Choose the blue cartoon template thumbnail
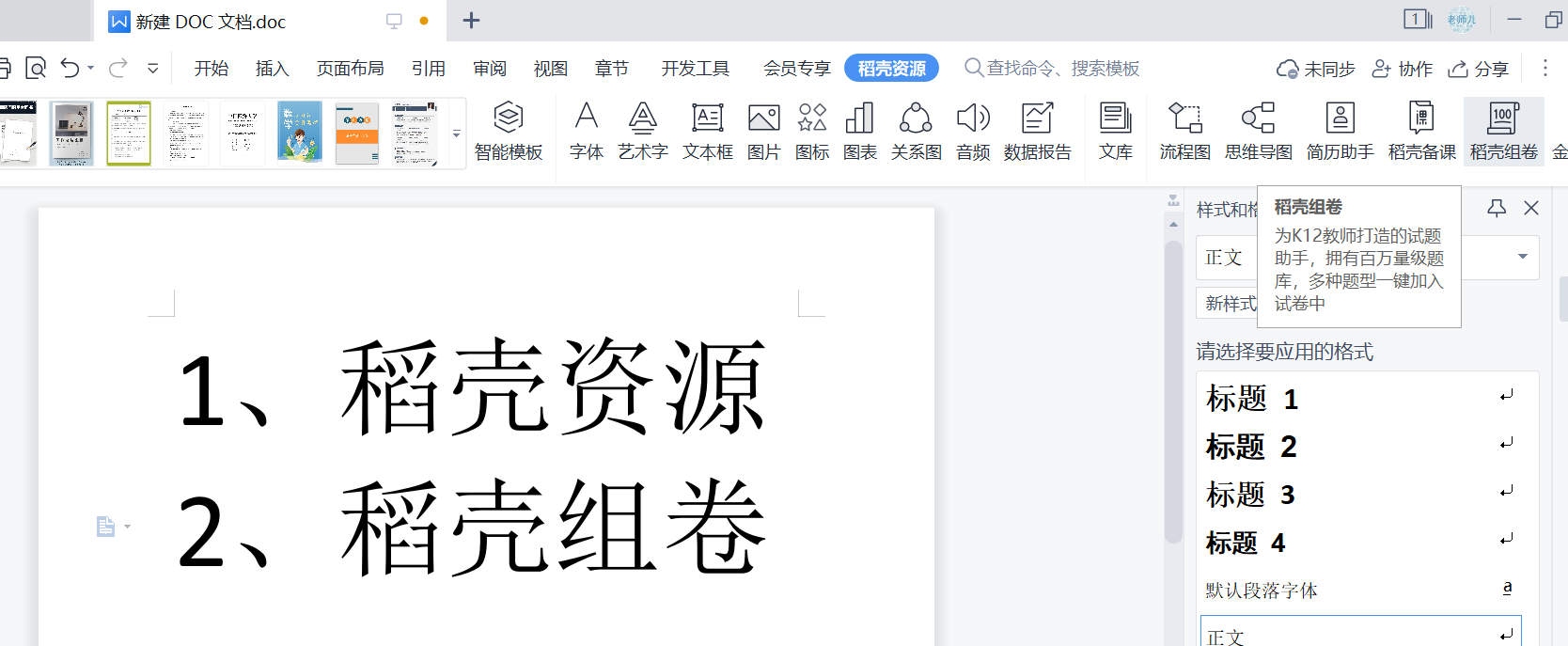The image size is (1568, 646). tap(300, 133)
